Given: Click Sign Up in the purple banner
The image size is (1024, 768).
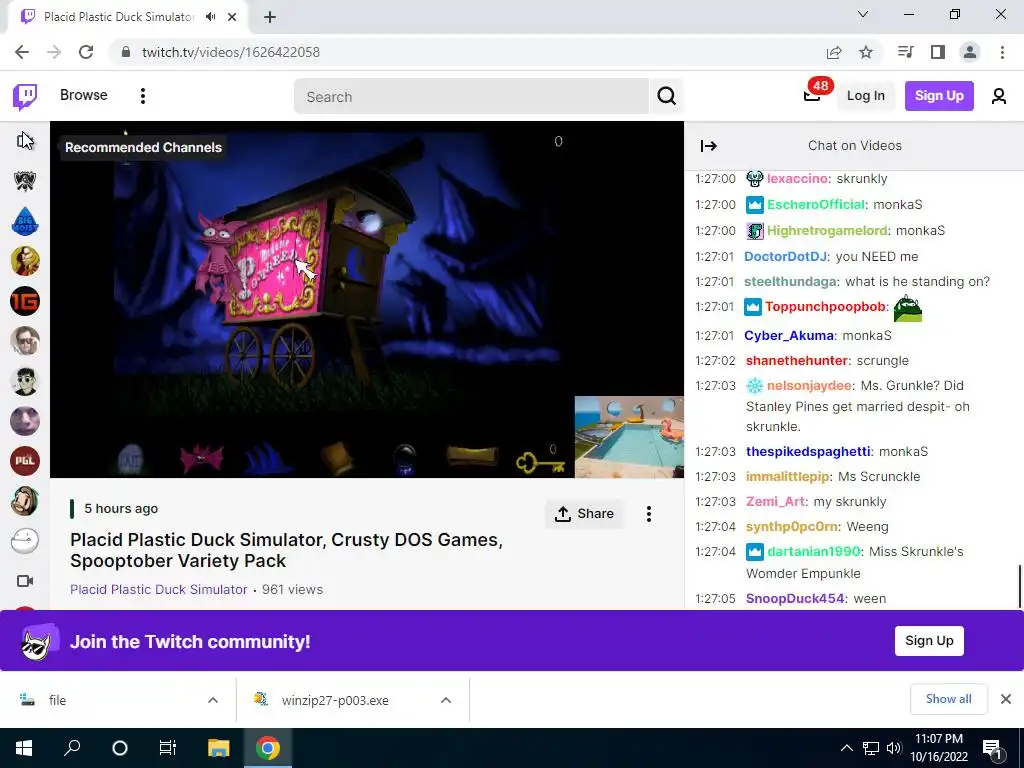Looking at the screenshot, I should click(929, 641).
